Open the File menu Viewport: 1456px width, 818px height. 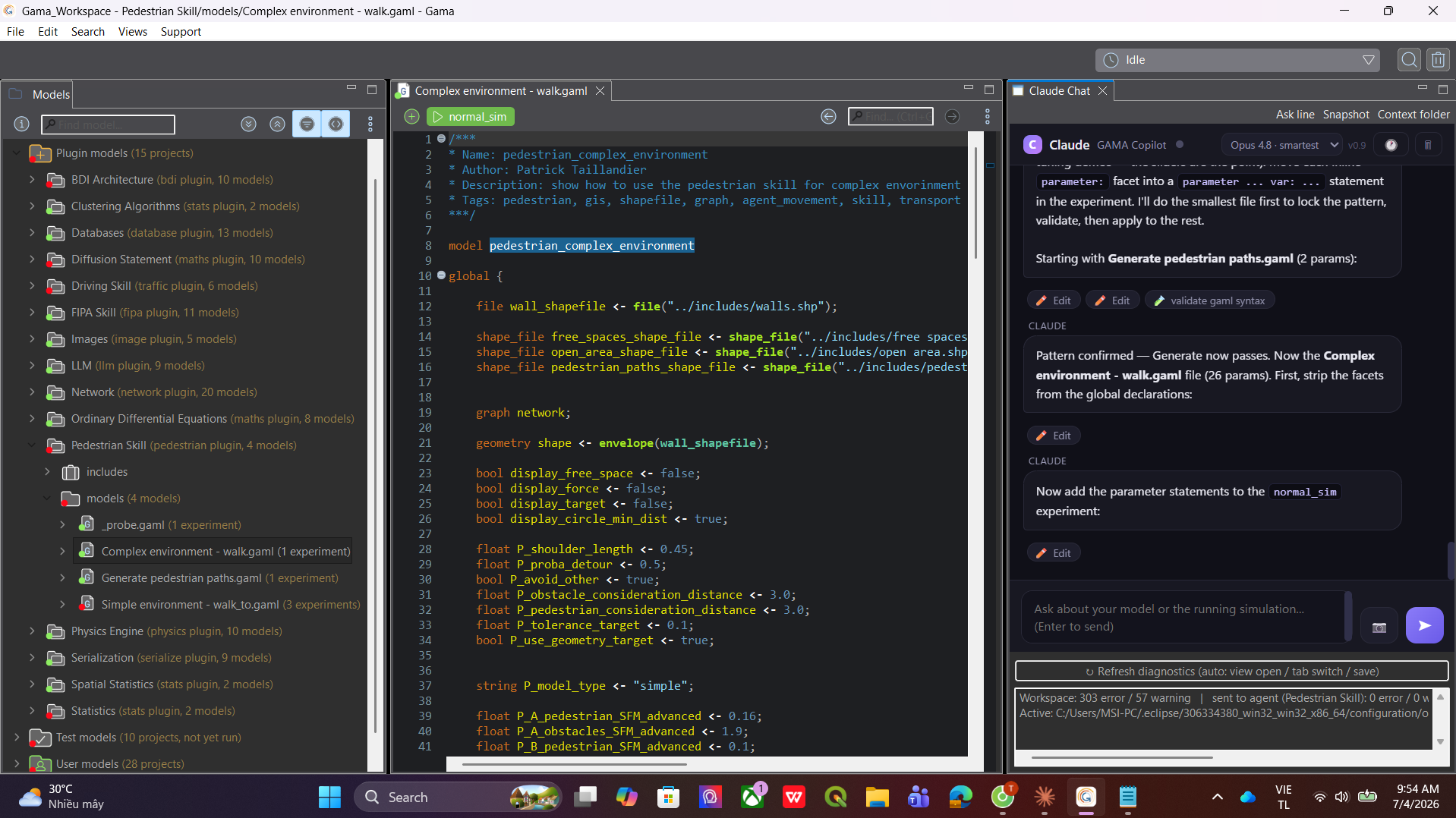tap(15, 32)
